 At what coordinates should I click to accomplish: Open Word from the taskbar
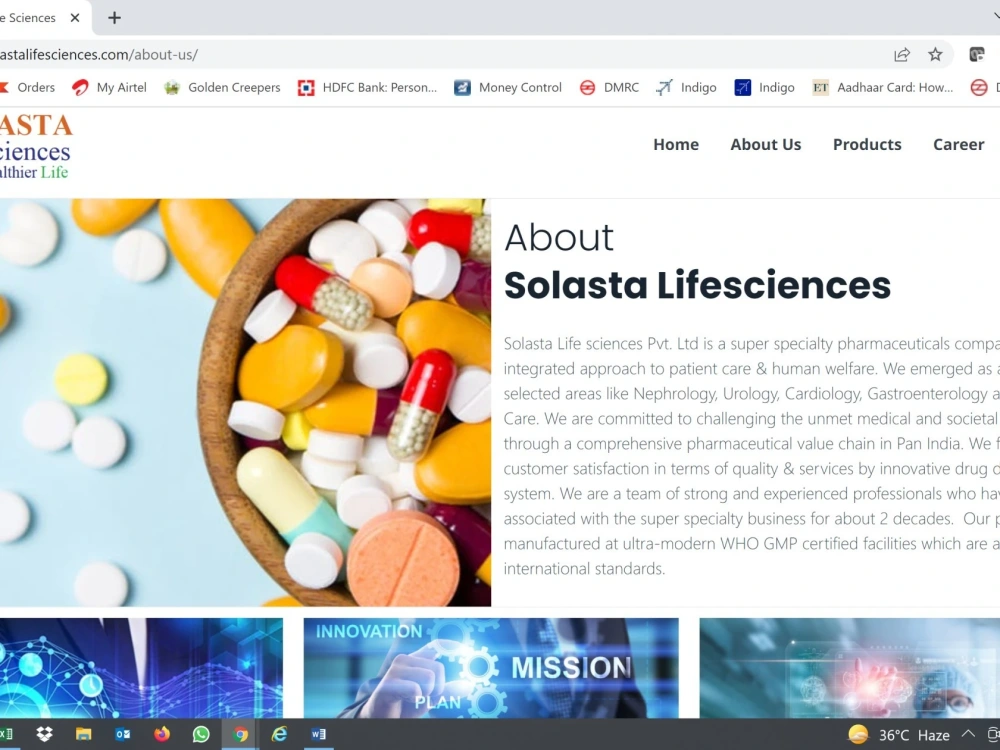318,734
